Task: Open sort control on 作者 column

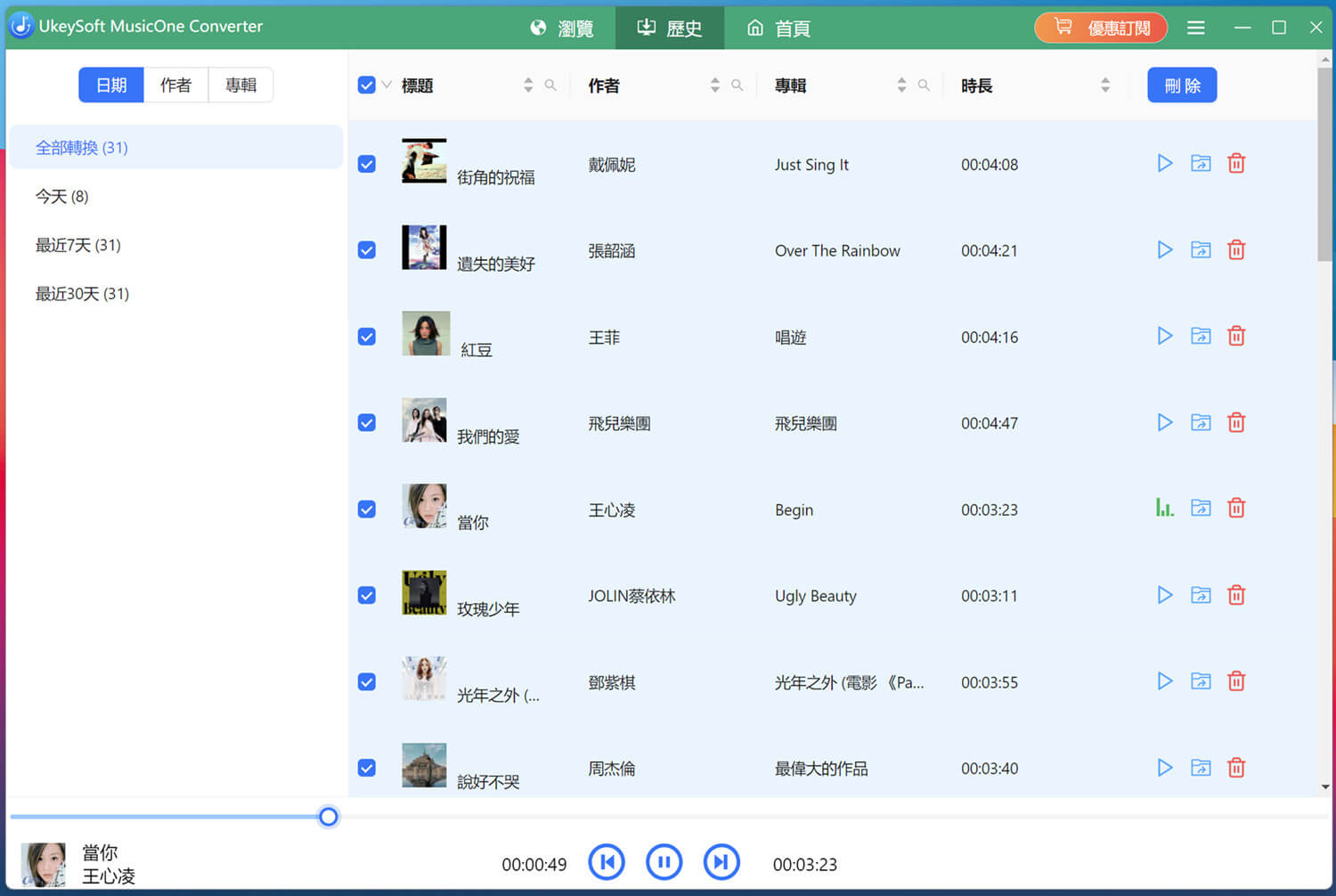Action: click(713, 85)
